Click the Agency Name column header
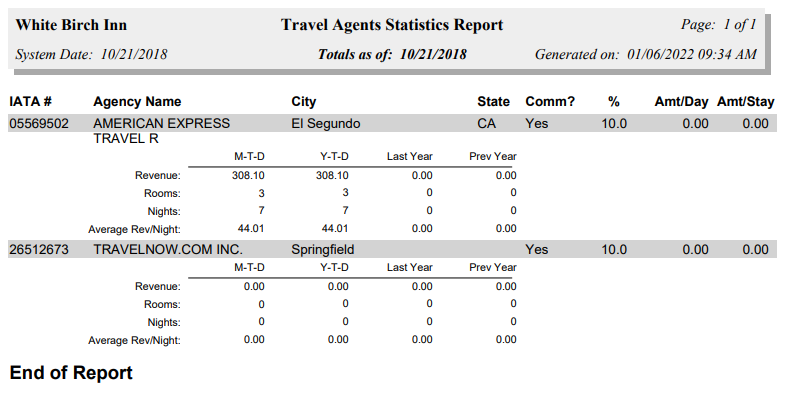 pos(137,102)
